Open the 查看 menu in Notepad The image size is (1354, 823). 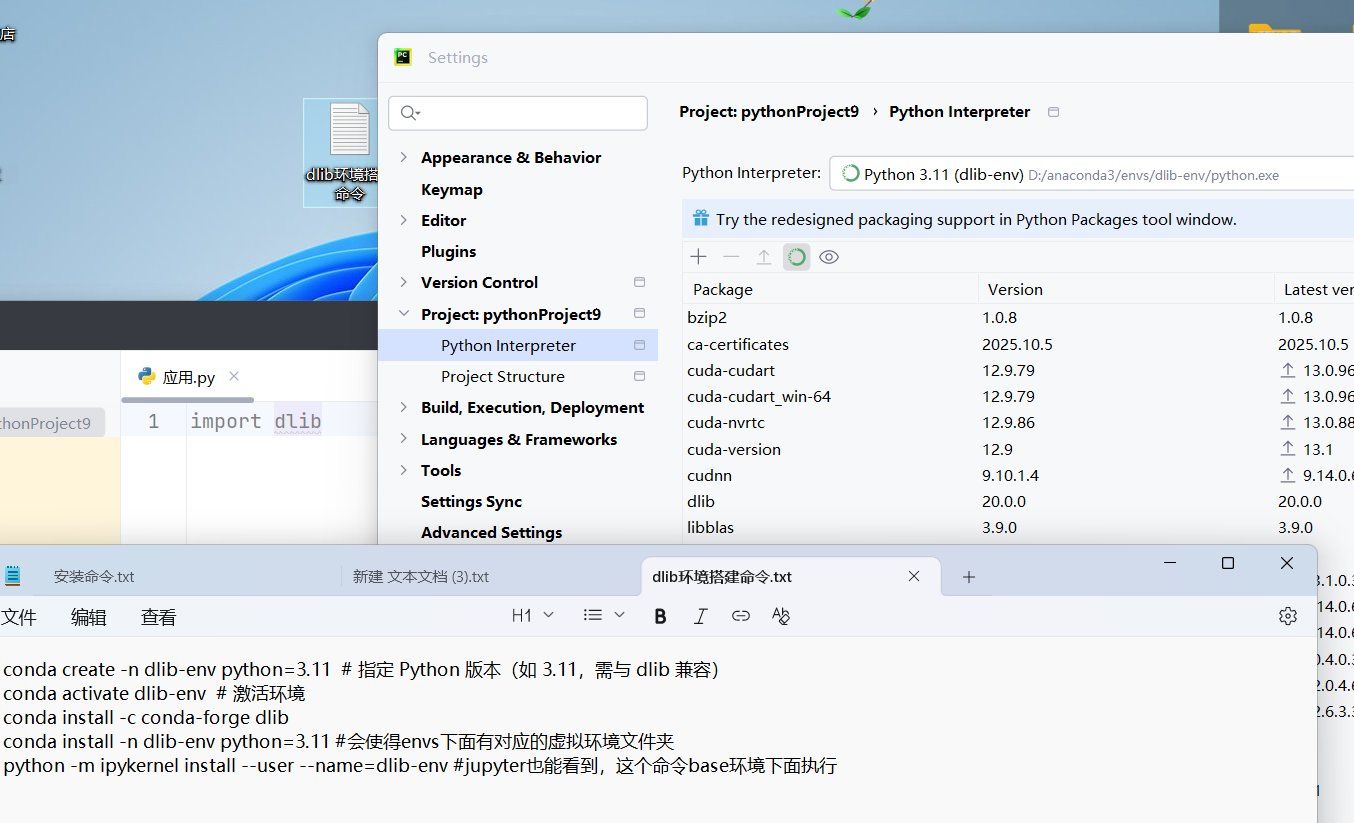pyautogui.click(x=159, y=617)
